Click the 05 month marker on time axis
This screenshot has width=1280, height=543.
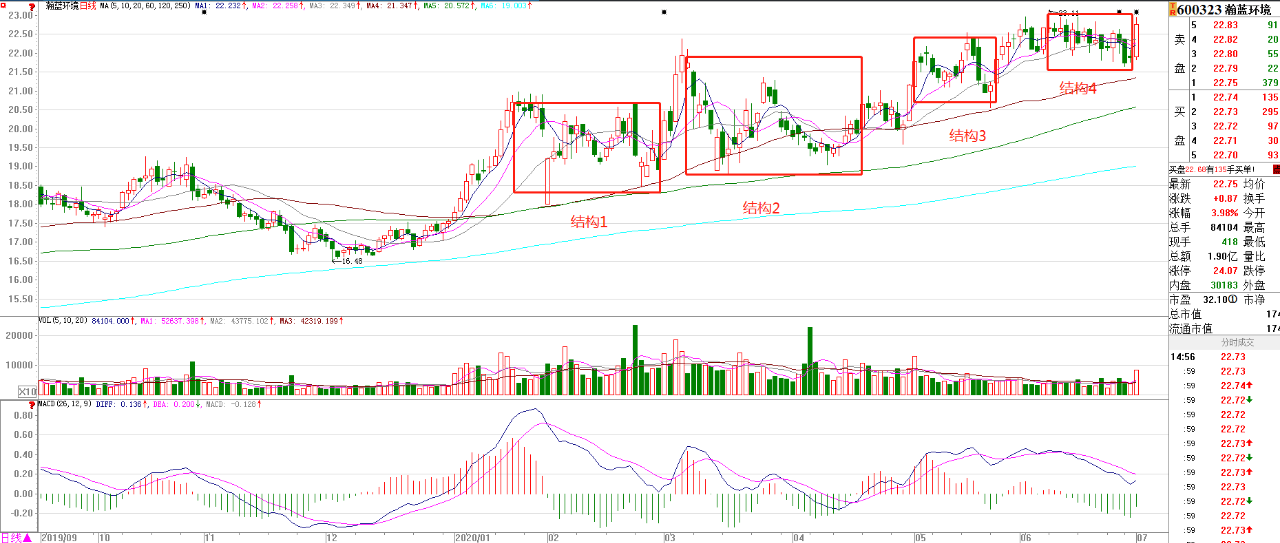point(919,537)
